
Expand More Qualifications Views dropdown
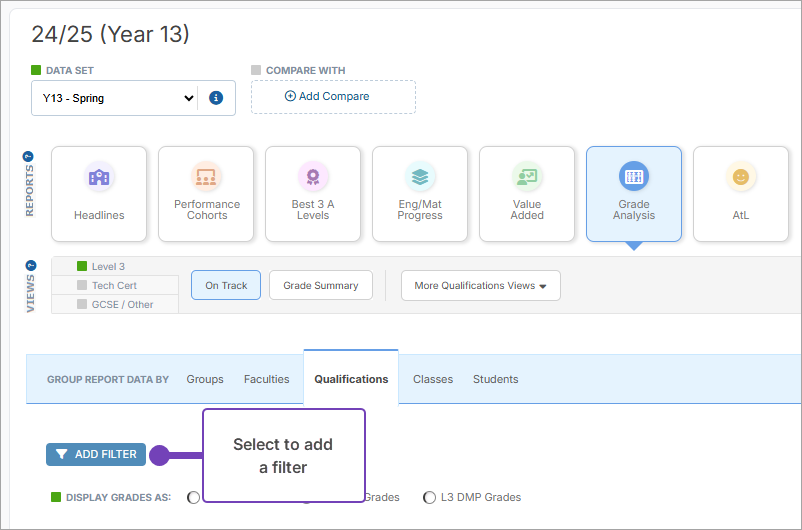[480, 285]
